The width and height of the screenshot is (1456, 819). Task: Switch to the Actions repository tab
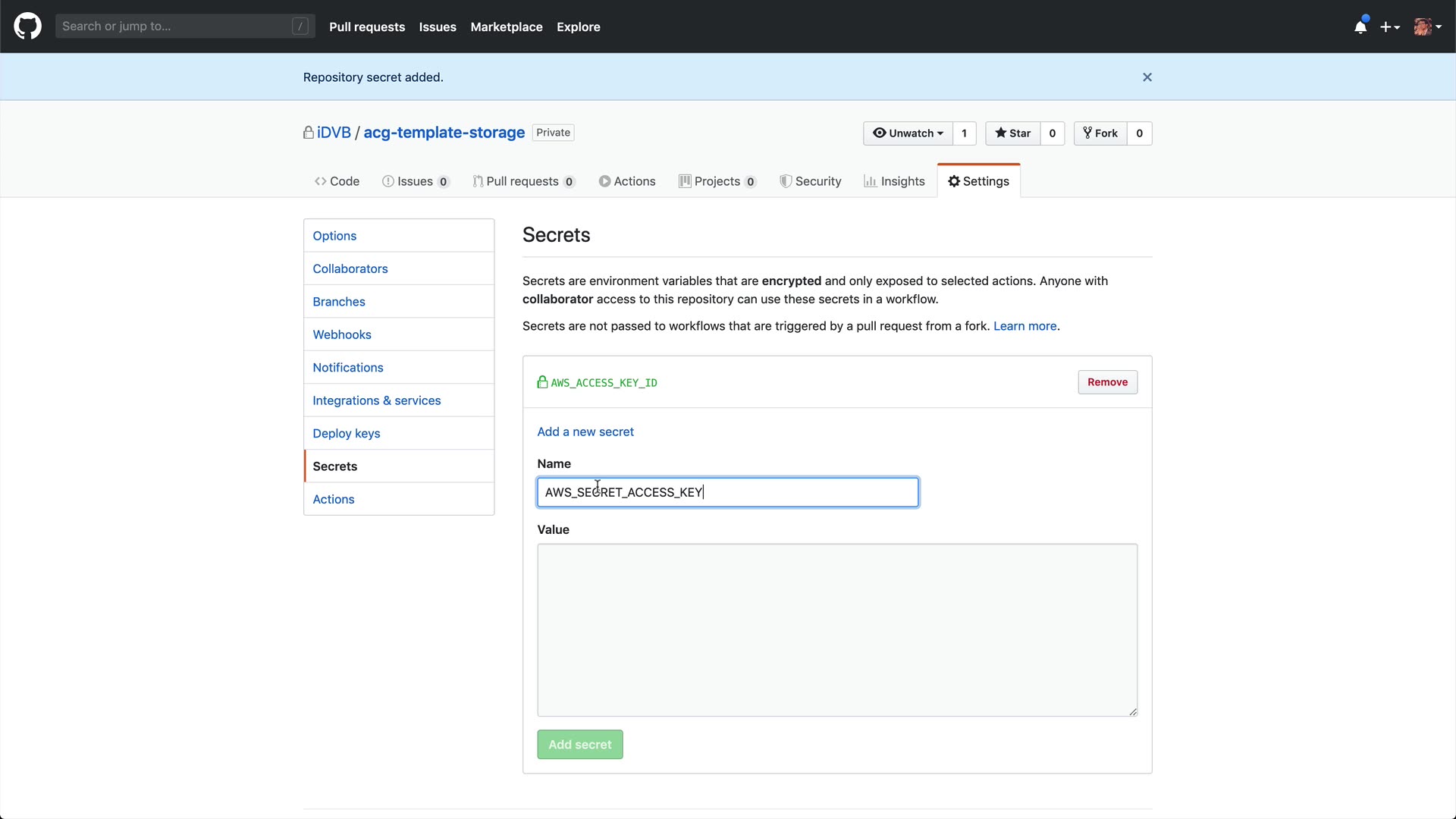pos(627,181)
